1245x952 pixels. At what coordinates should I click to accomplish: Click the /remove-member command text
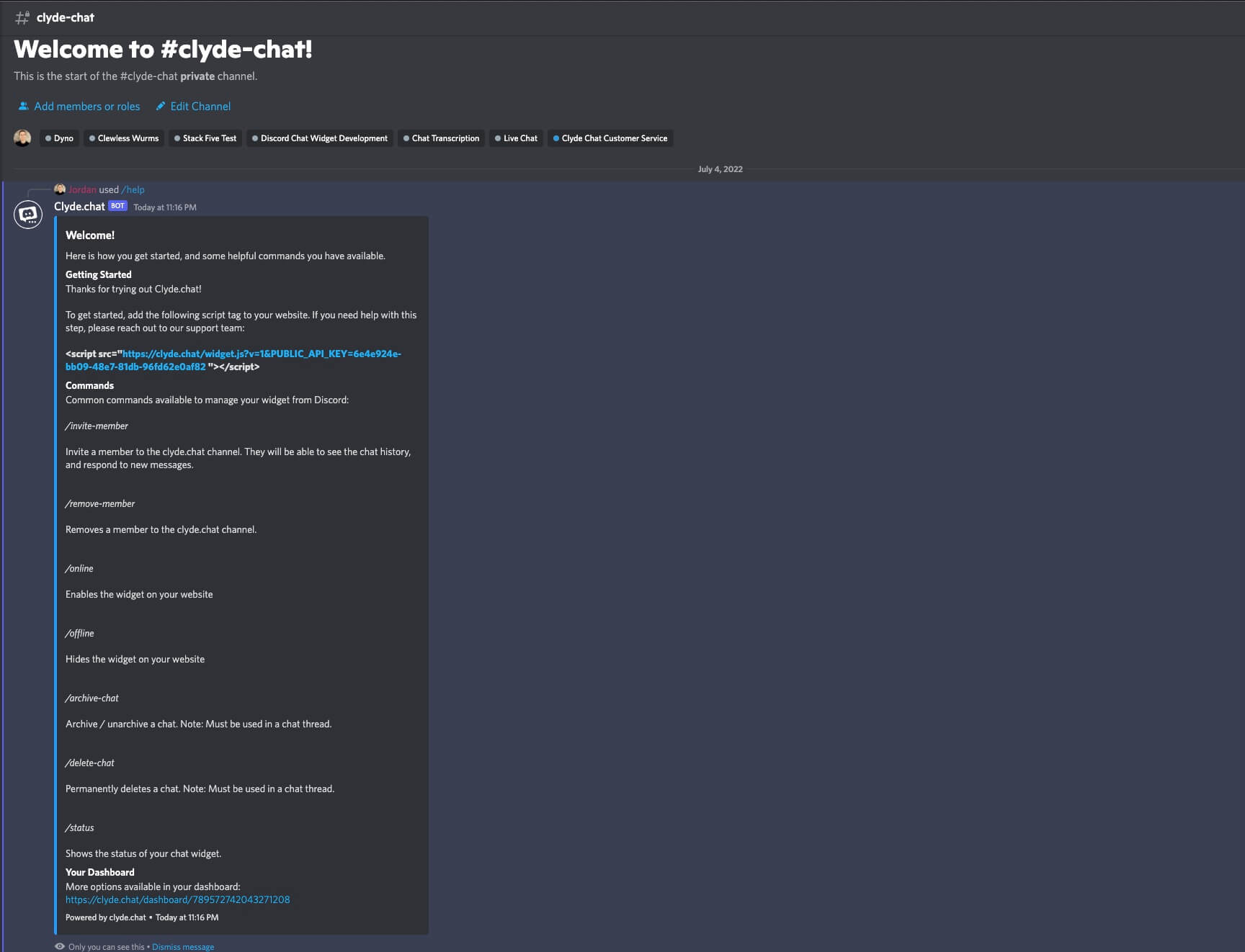[100, 504]
